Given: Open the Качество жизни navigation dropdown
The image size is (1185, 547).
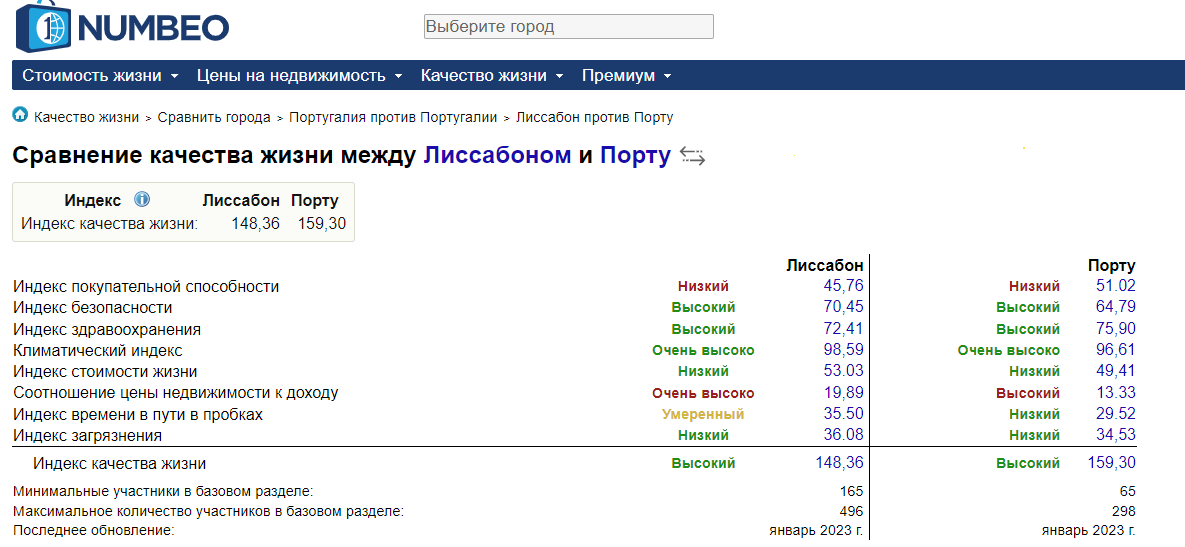Looking at the screenshot, I should (492, 76).
